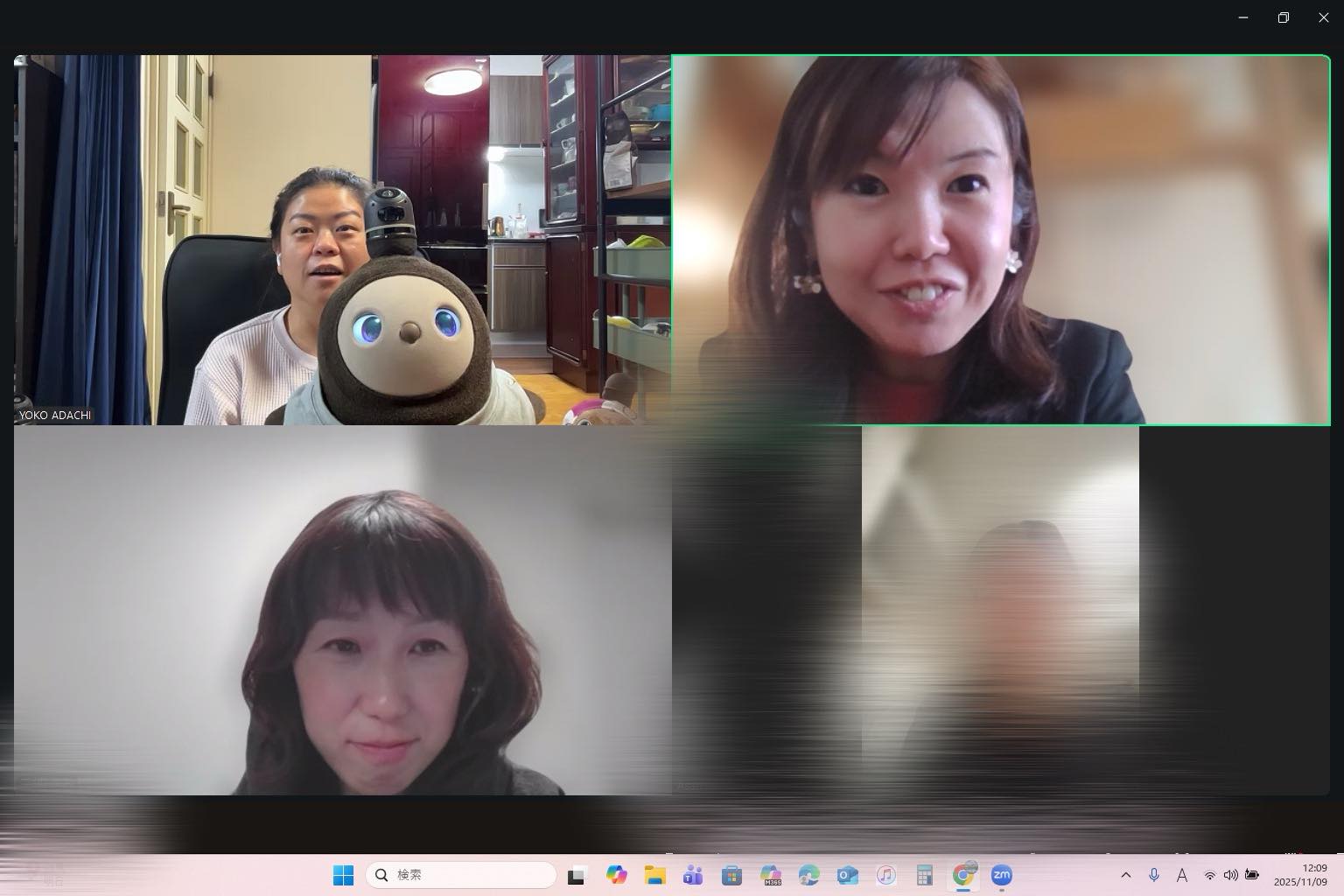Click the Windows Start button
Screen dimensions: 1344x896
pyautogui.click(x=343, y=875)
